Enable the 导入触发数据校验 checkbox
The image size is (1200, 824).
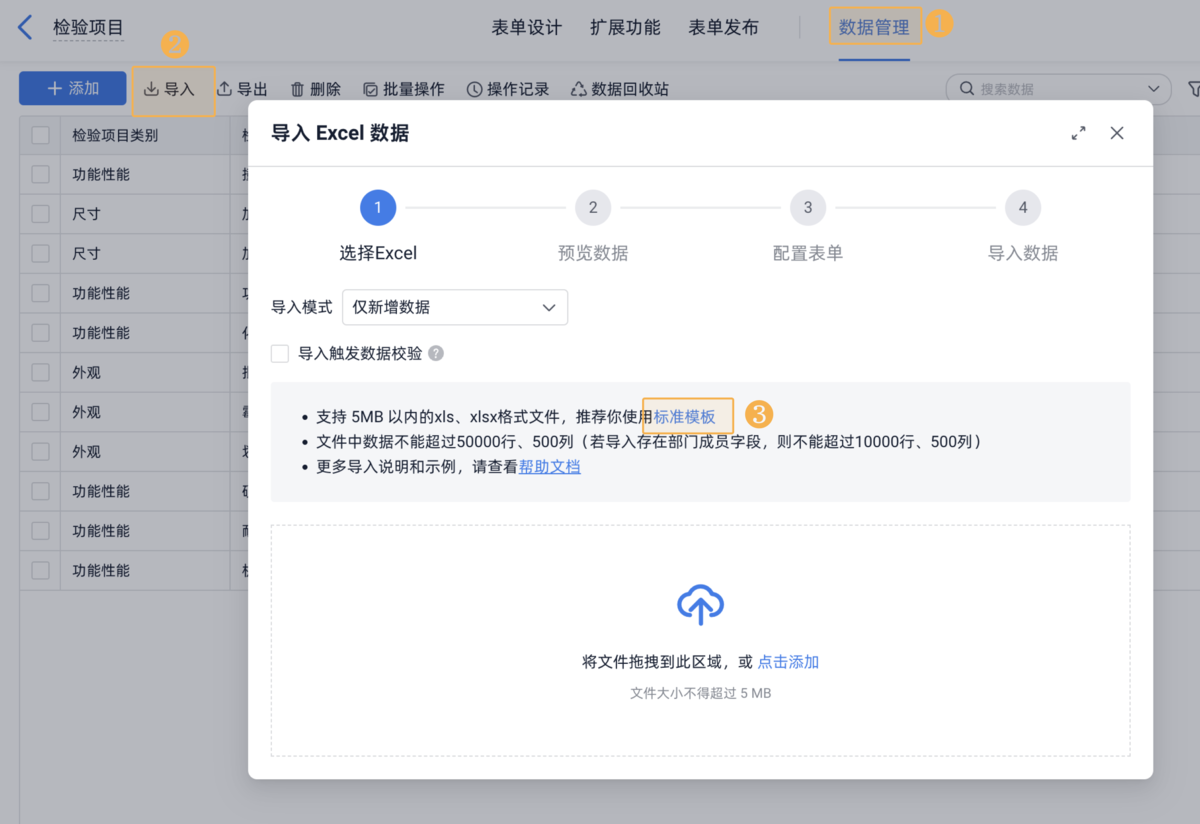coord(280,353)
